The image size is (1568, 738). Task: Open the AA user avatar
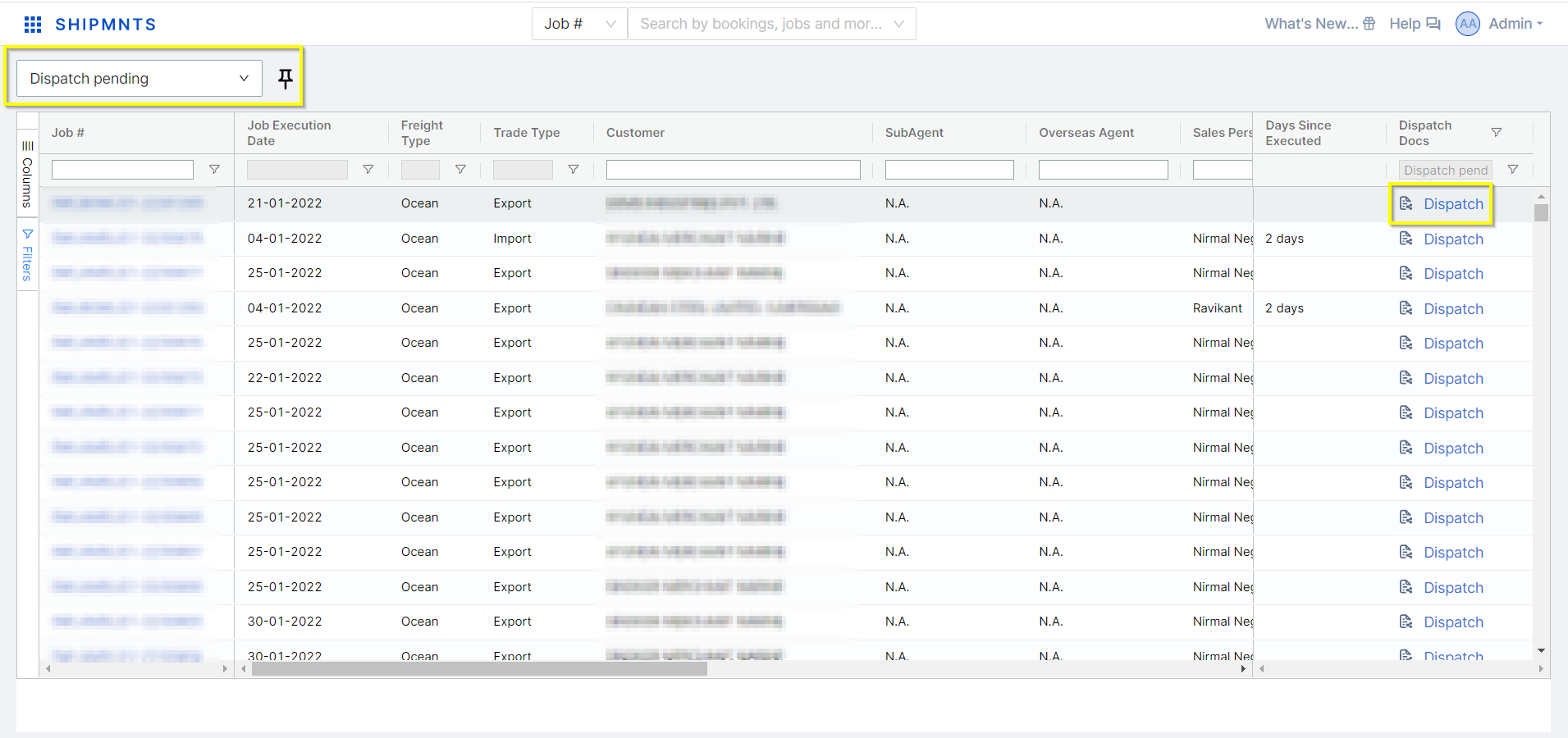[x=1468, y=24]
